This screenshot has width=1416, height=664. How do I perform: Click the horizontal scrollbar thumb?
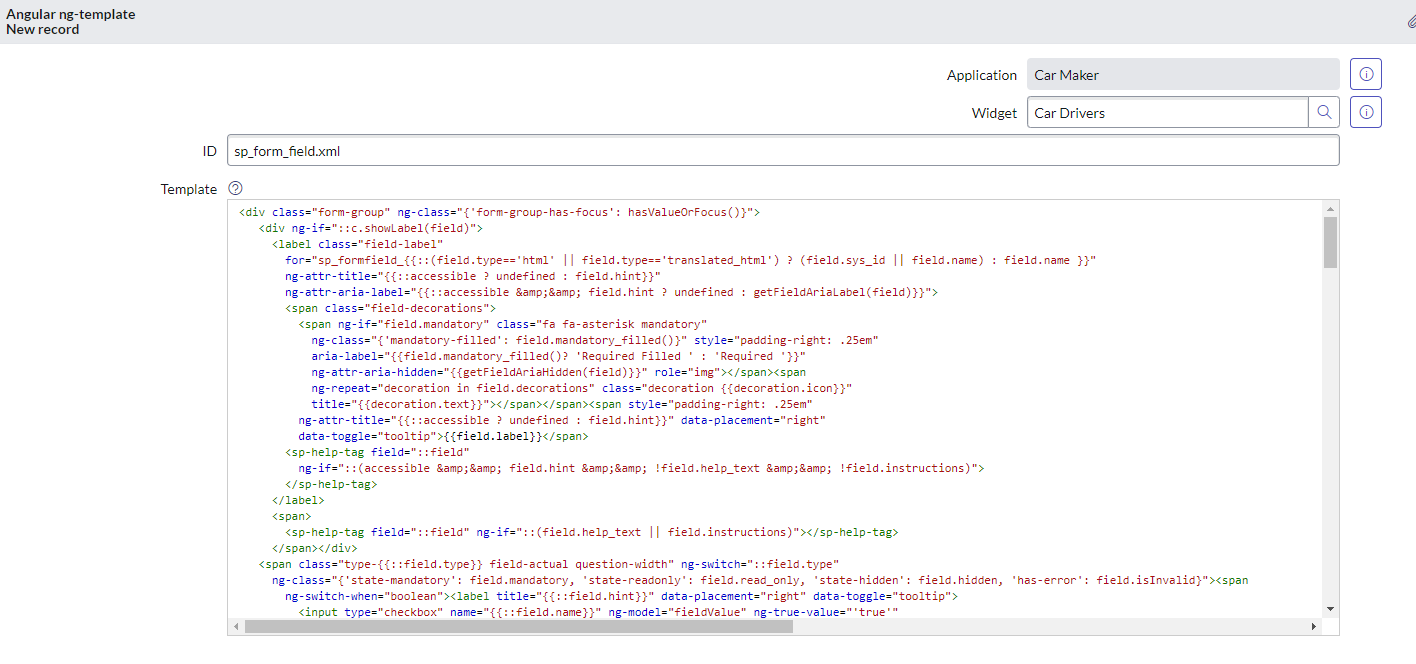click(518, 627)
